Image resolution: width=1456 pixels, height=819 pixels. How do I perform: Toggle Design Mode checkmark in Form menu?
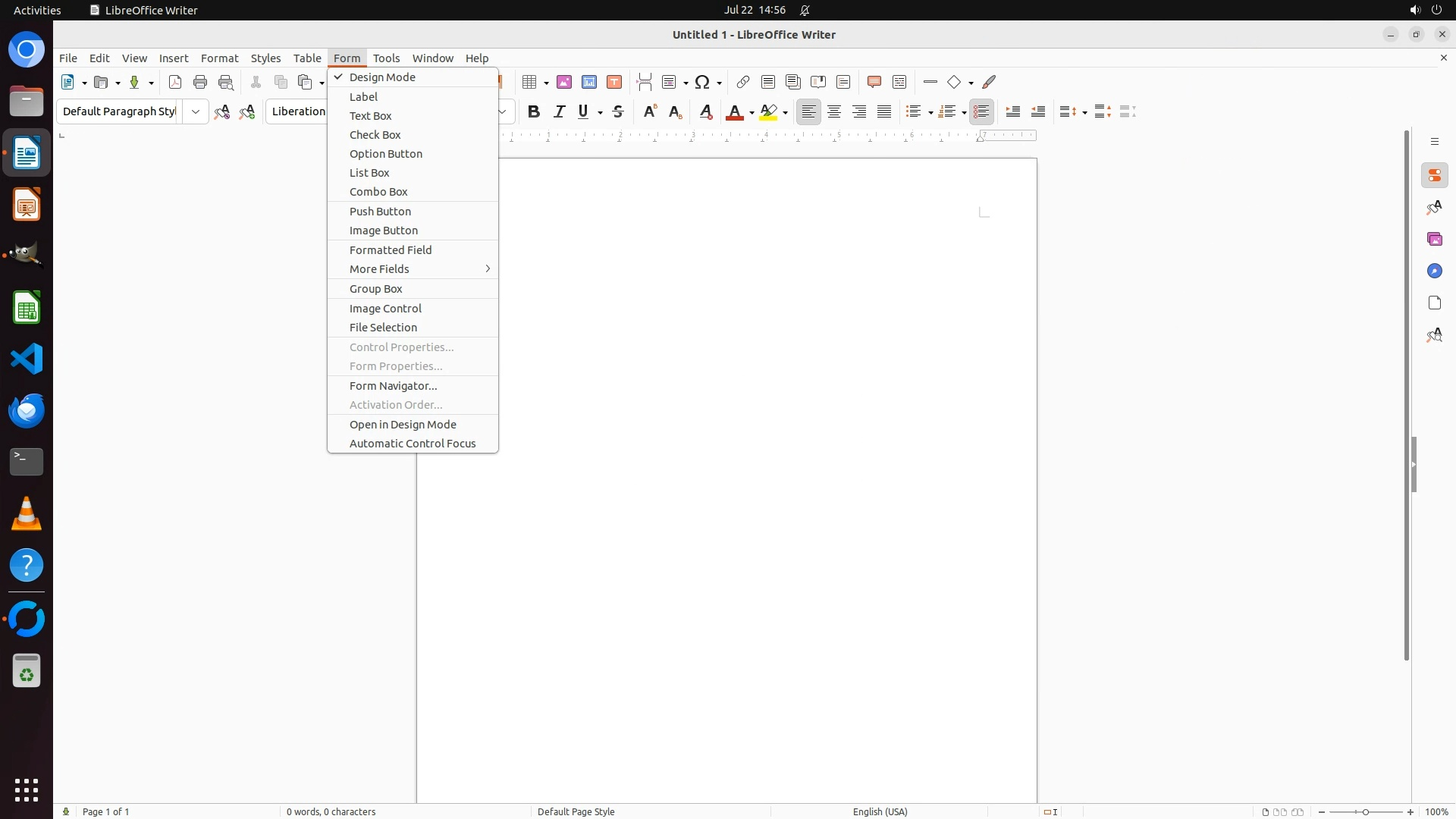382,77
